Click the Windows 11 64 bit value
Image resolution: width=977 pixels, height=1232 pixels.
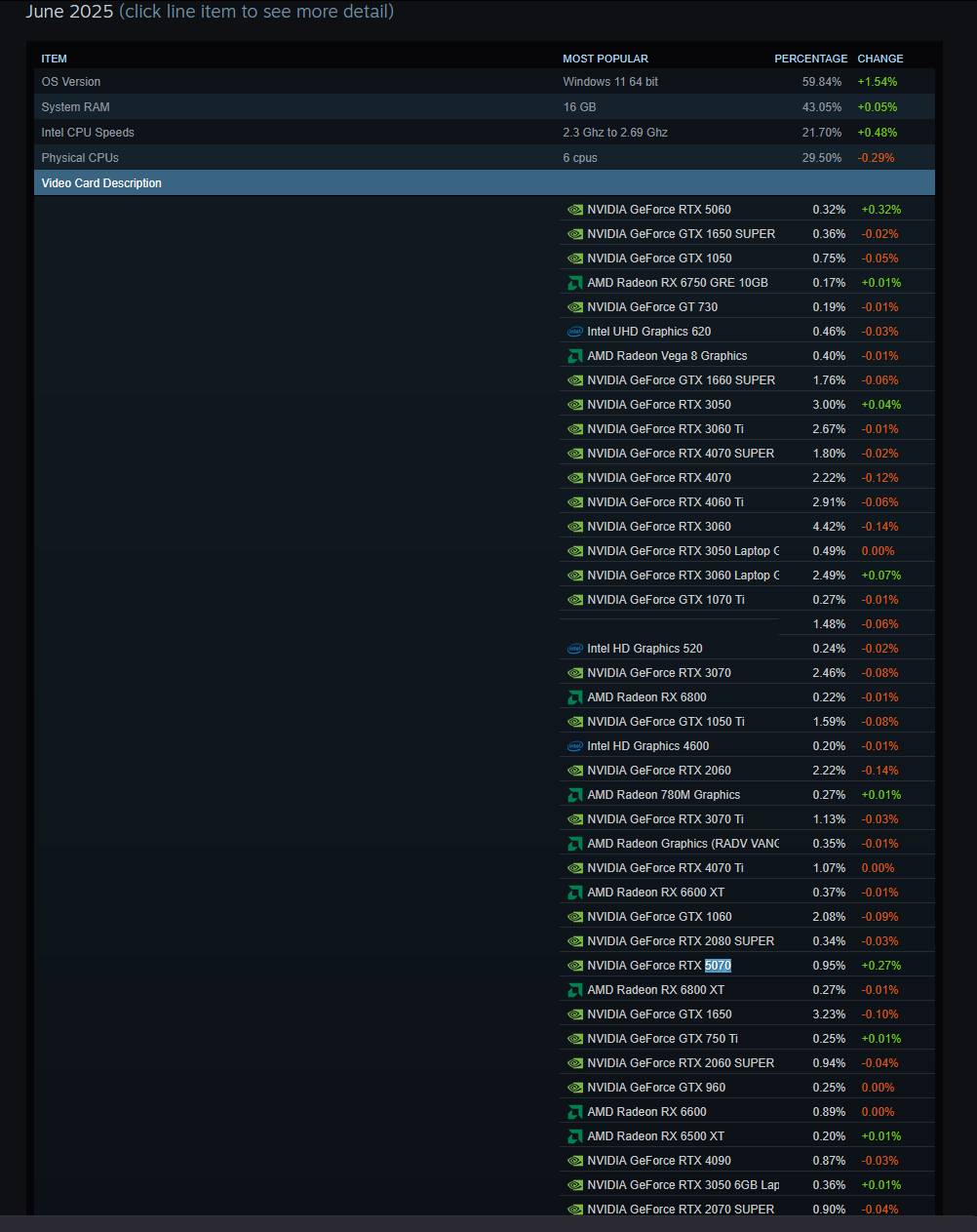point(610,82)
